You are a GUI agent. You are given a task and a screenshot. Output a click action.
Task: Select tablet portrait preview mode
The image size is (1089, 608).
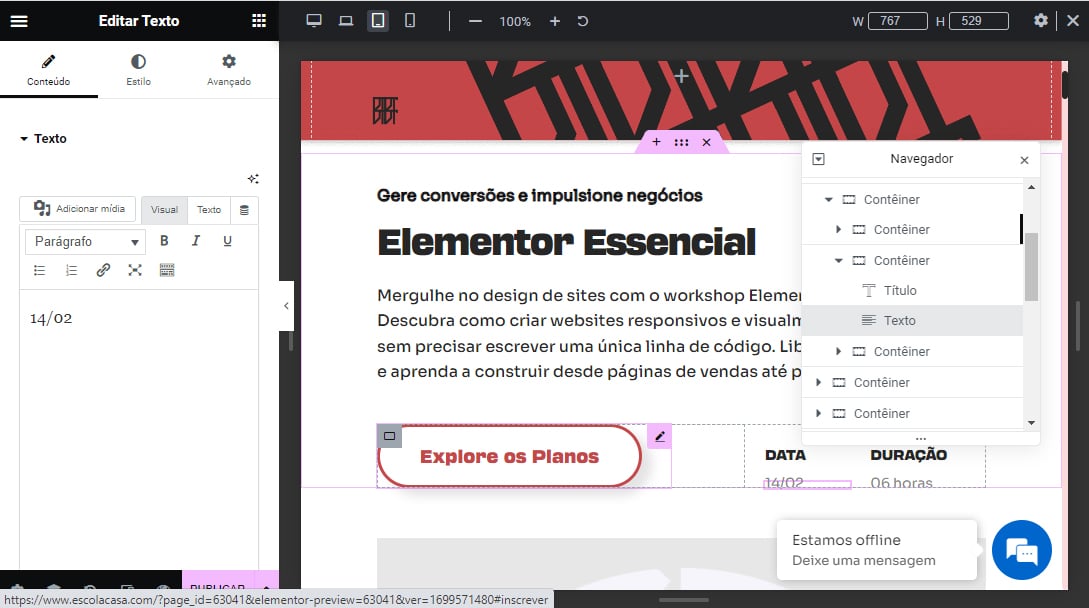(x=378, y=21)
